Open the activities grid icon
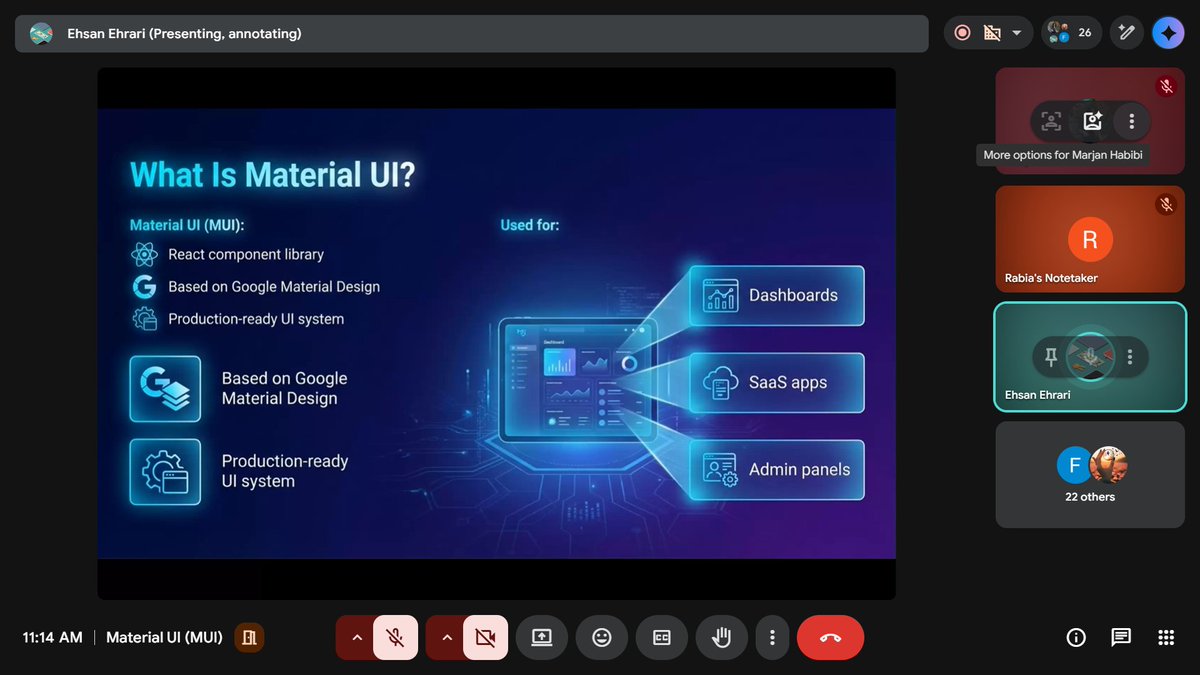This screenshot has width=1200, height=675. 1165,637
